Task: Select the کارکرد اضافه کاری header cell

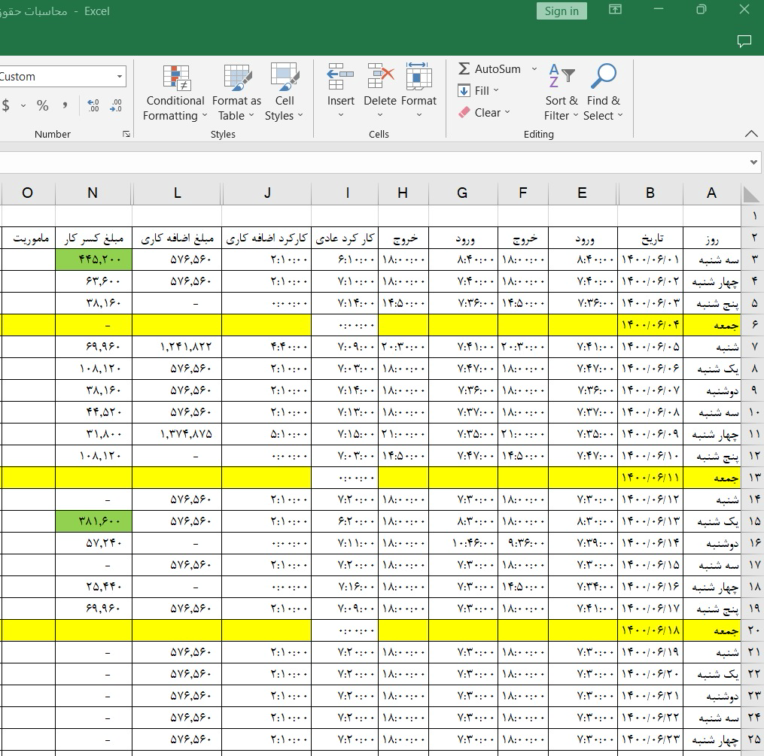Action: (267, 238)
